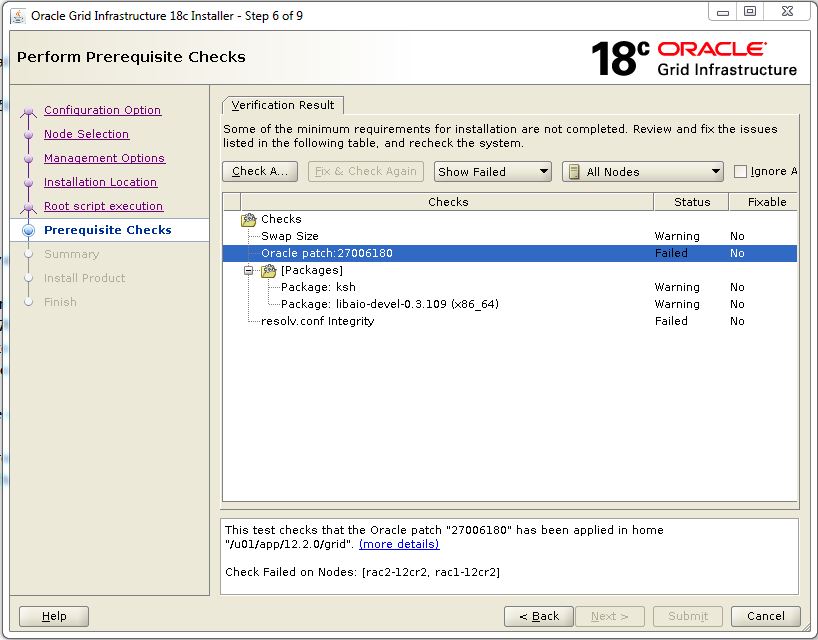Select the Swap Size check row
Viewport: 818px width, 640px height.
pyautogui.click(x=510, y=236)
